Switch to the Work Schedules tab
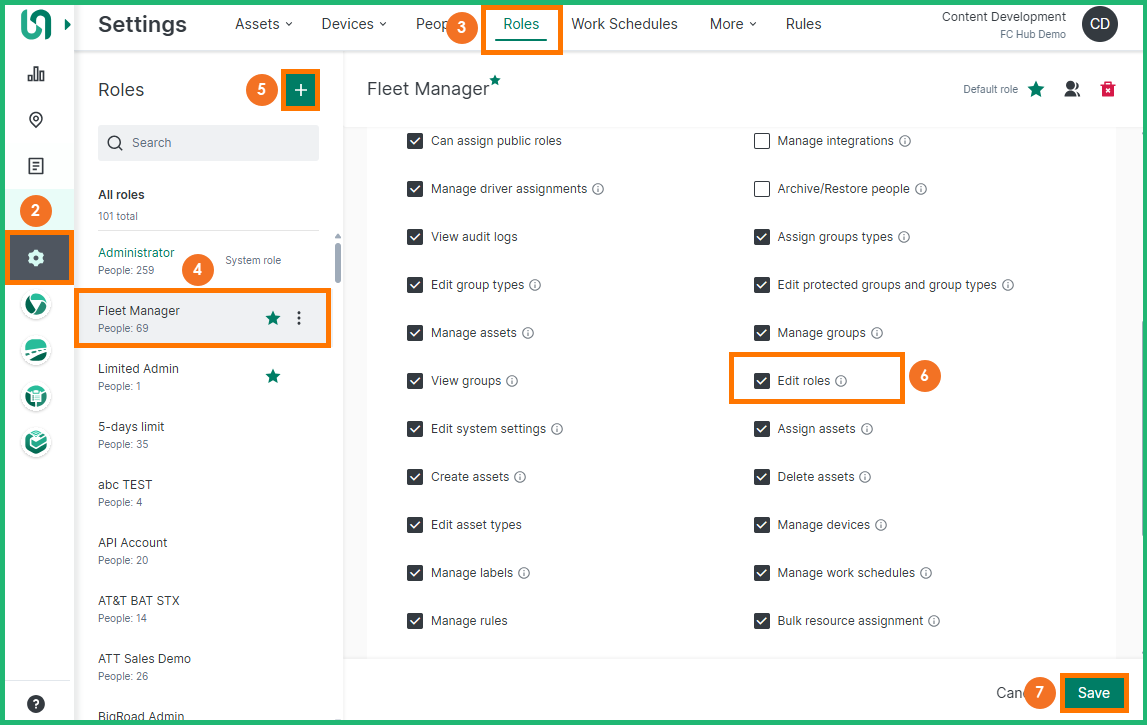Image resolution: width=1147 pixels, height=725 pixels. pyautogui.click(x=624, y=24)
